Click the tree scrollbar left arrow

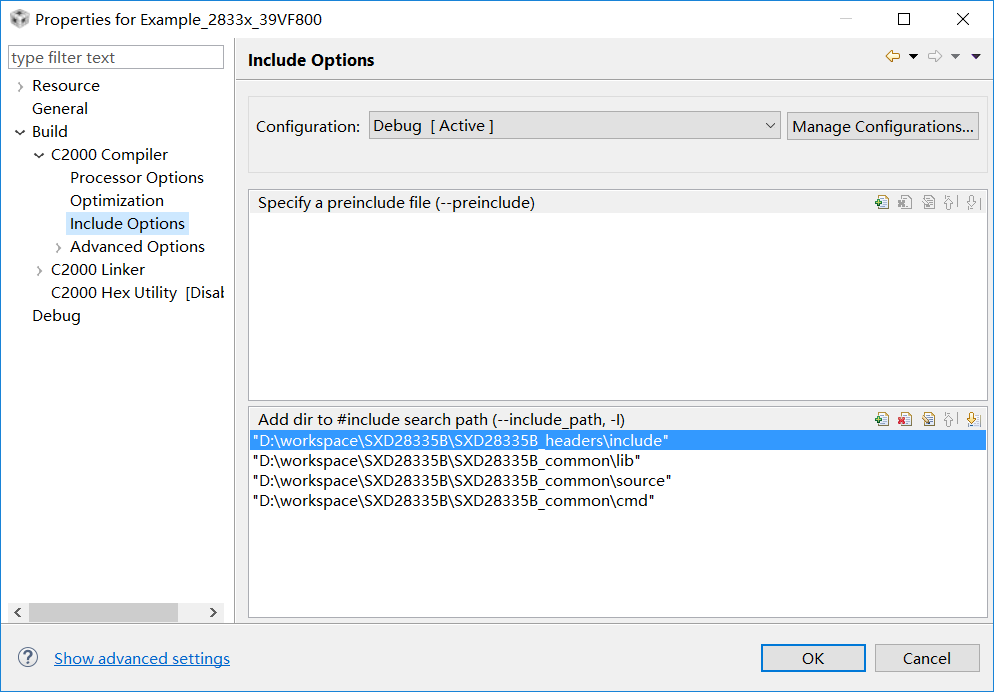(18, 612)
